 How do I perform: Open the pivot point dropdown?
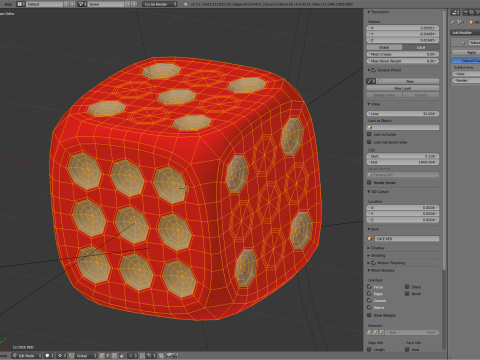[62, 356]
